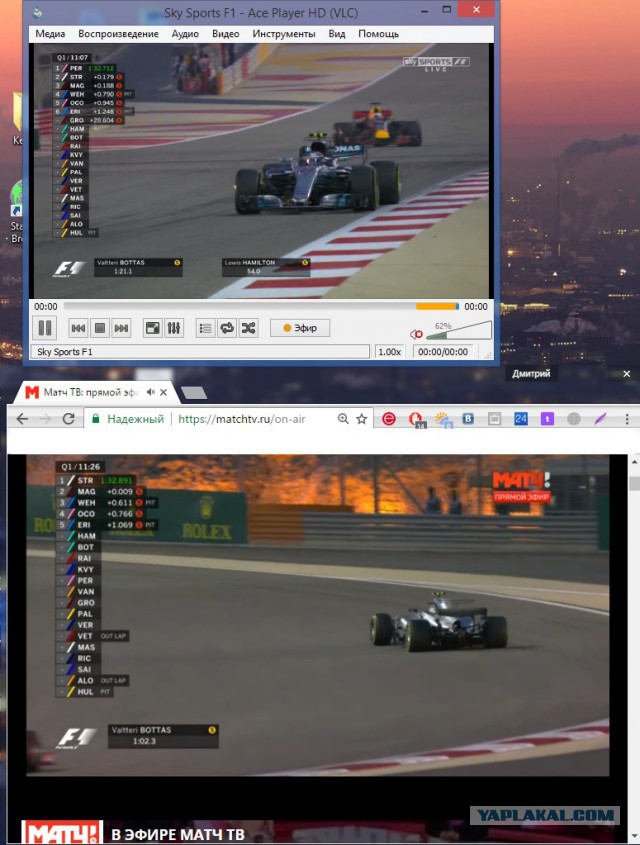The width and height of the screenshot is (640, 845).
Task: Click the gray globe extension icon
Action: [574, 419]
